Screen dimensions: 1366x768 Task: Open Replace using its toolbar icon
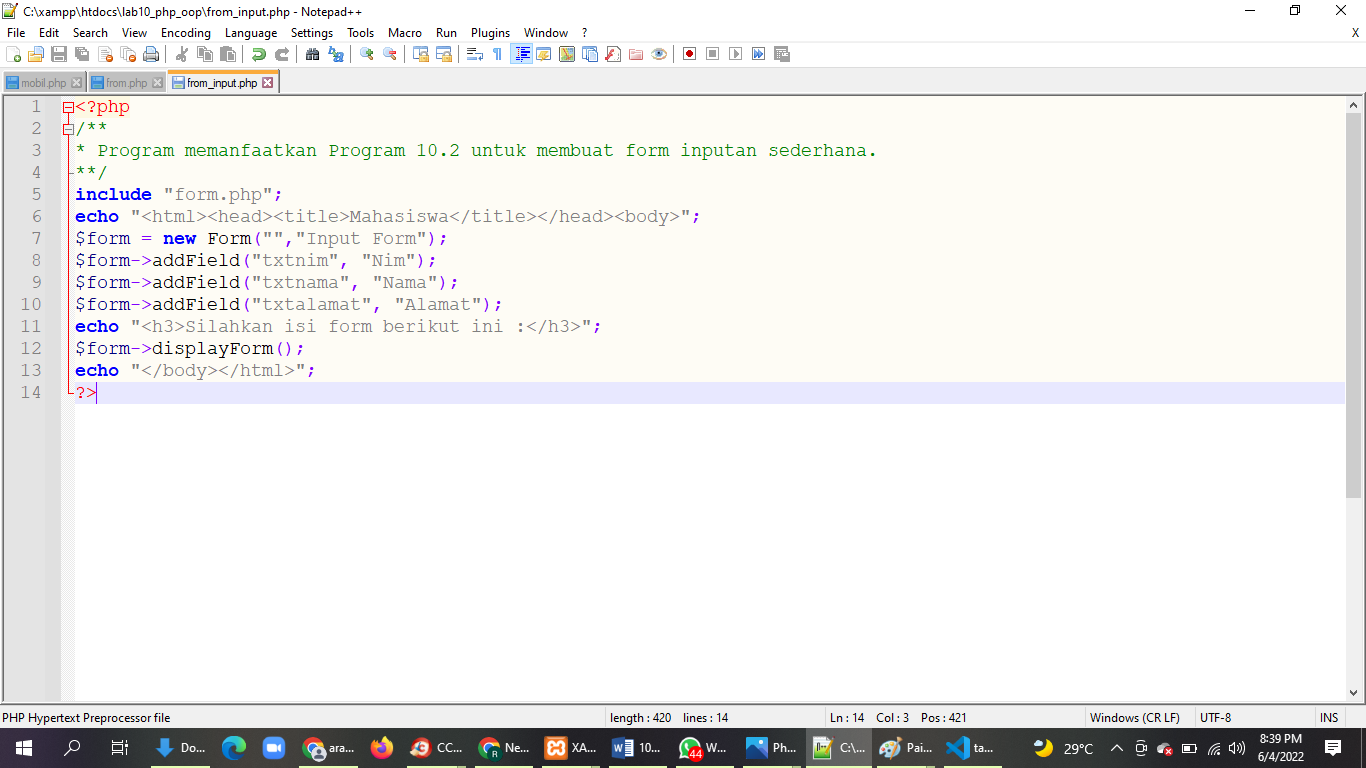tap(337, 54)
